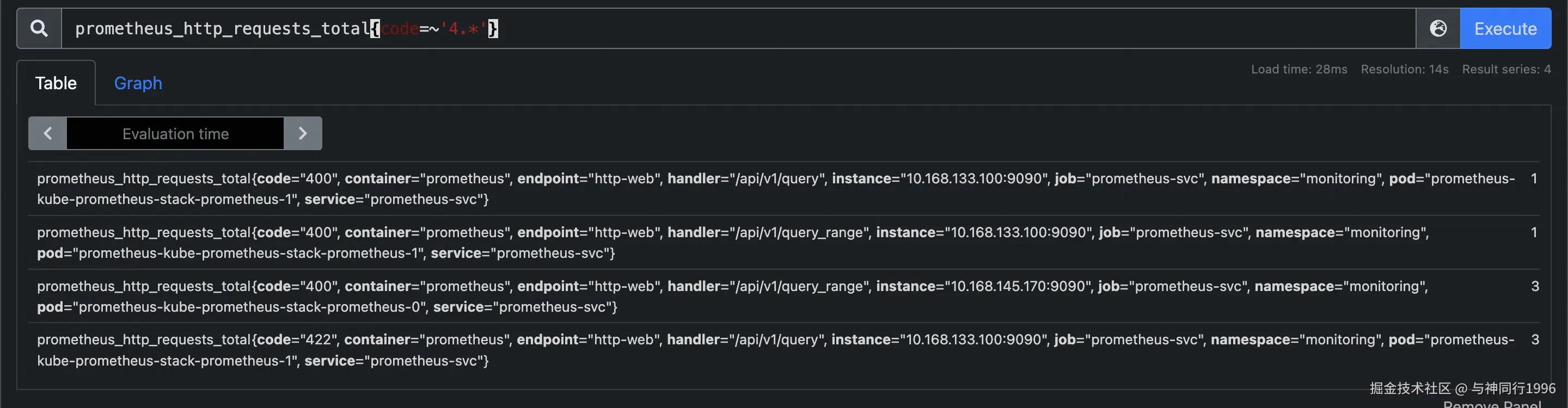
Task: Click the Load time: 28ms stat
Action: pos(1299,69)
